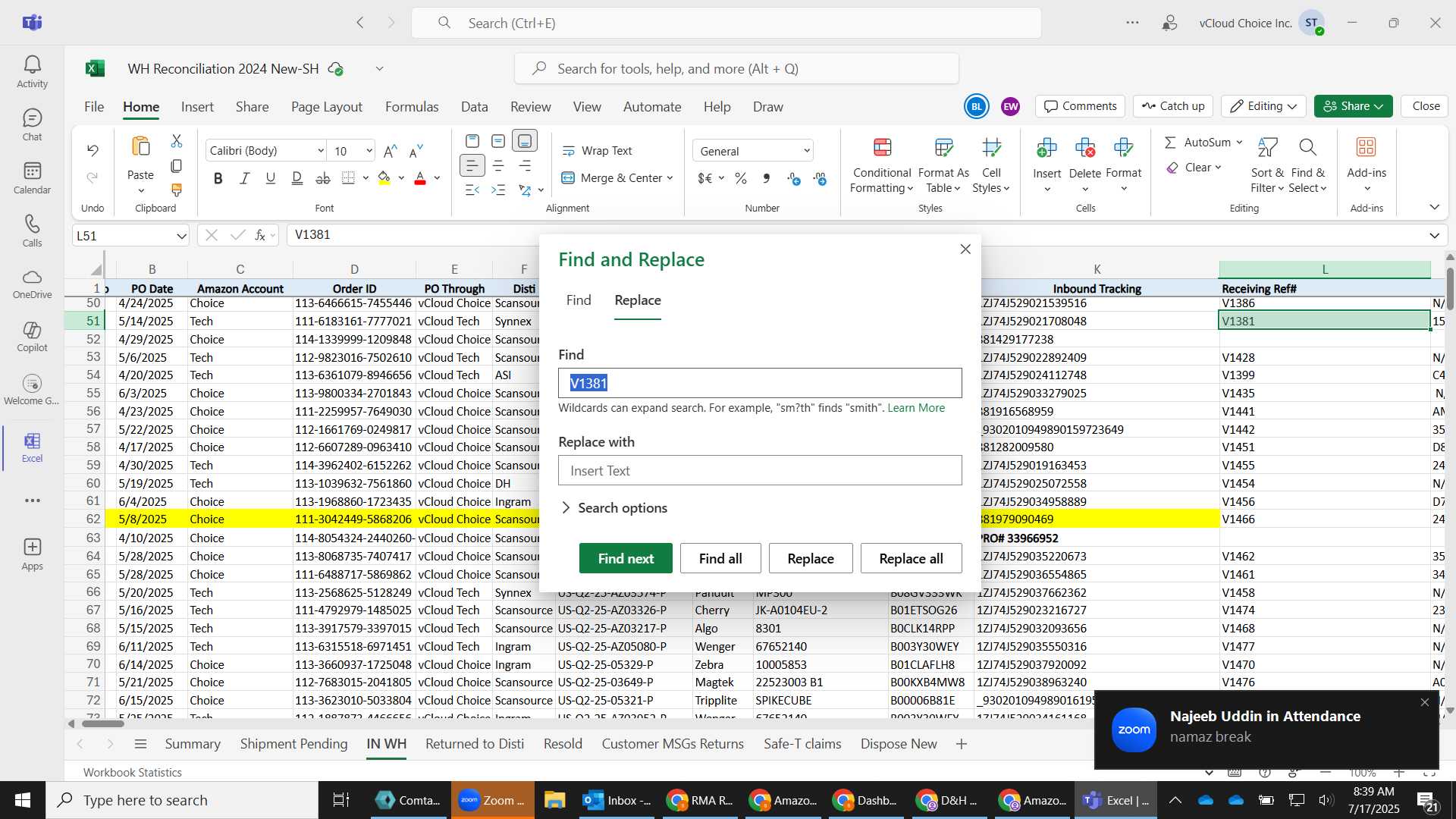
Task: Open the Formulas ribbon tab
Action: pyautogui.click(x=412, y=107)
